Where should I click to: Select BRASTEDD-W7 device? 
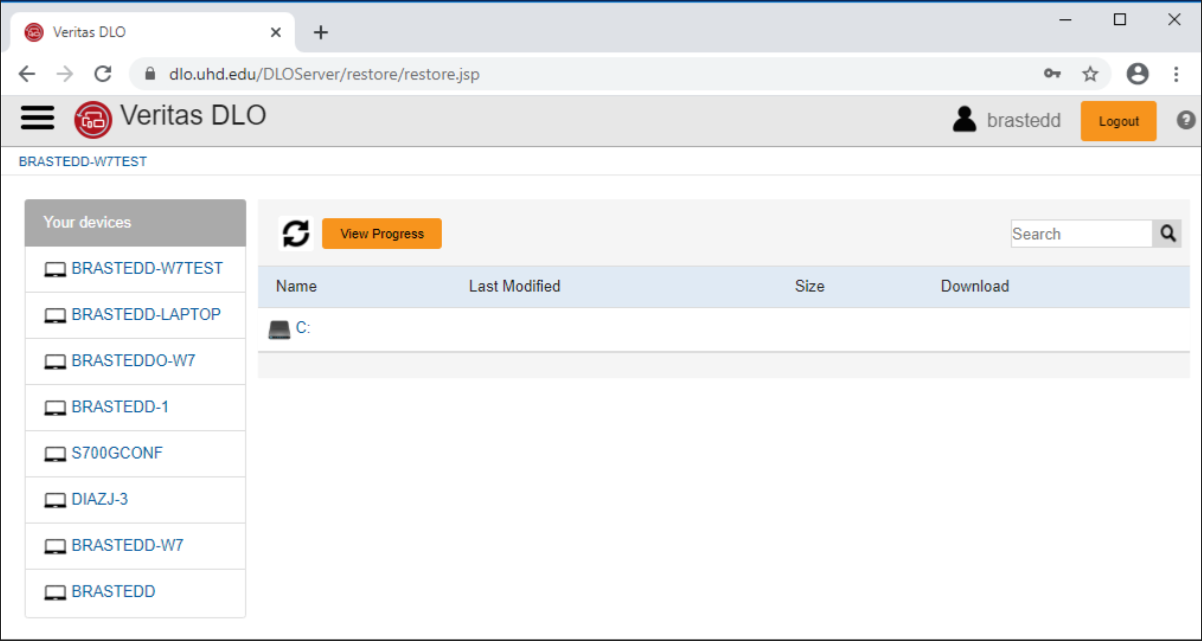tap(128, 545)
